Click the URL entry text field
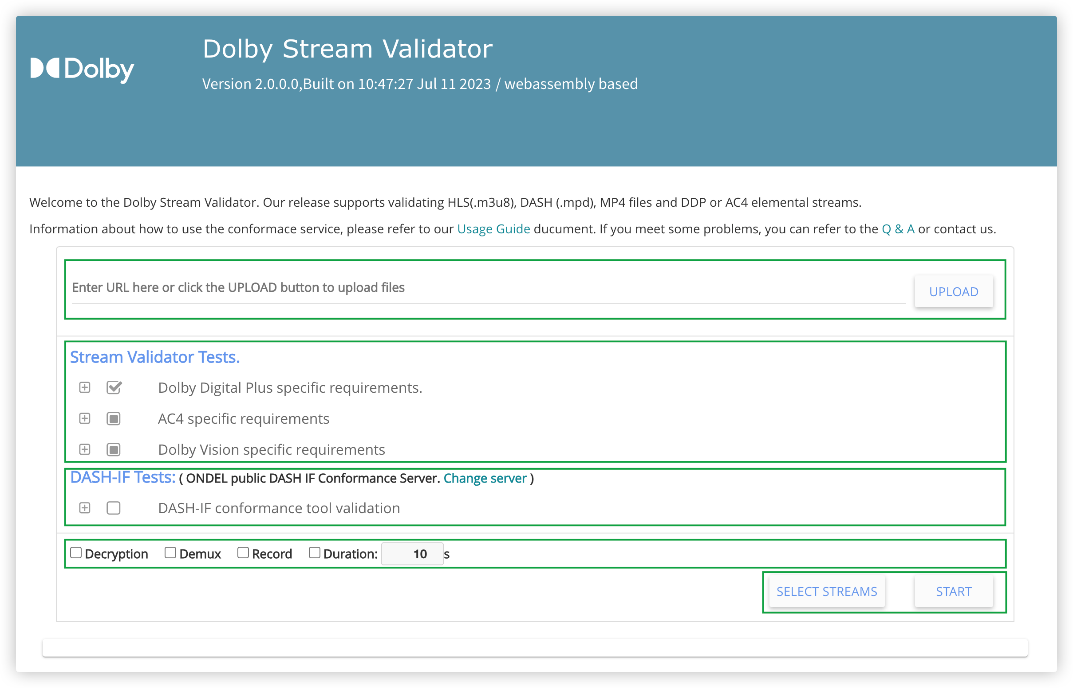The width and height of the screenshot is (1073, 688). [x=488, y=288]
